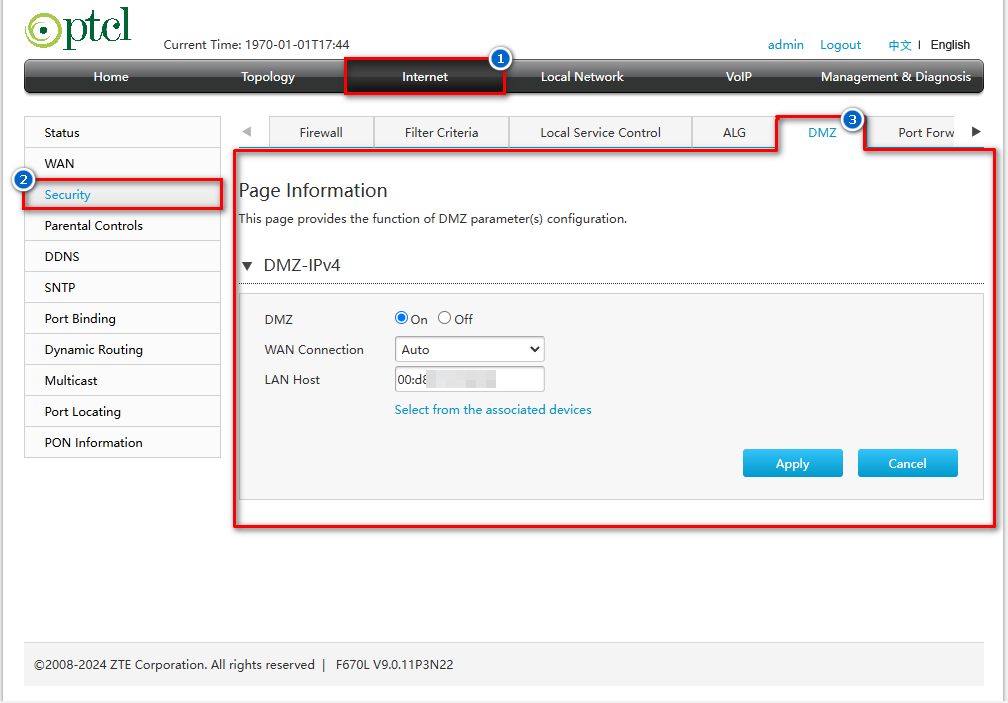Screen dimensions: 1008x703
Task: Switch language to Chinese
Action: click(x=899, y=45)
